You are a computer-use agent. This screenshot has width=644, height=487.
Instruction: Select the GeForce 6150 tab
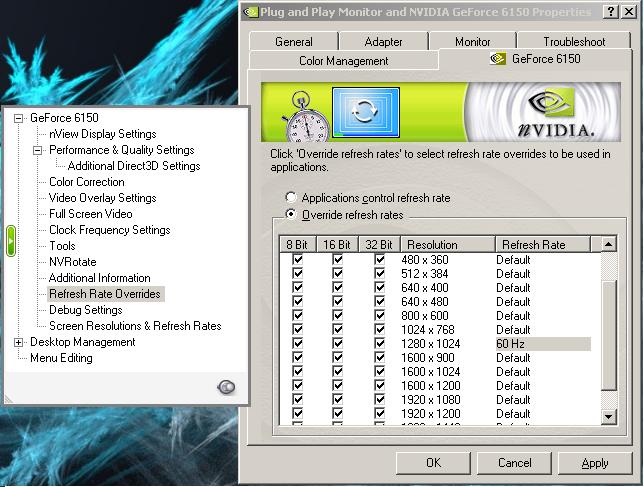coord(536,59)
